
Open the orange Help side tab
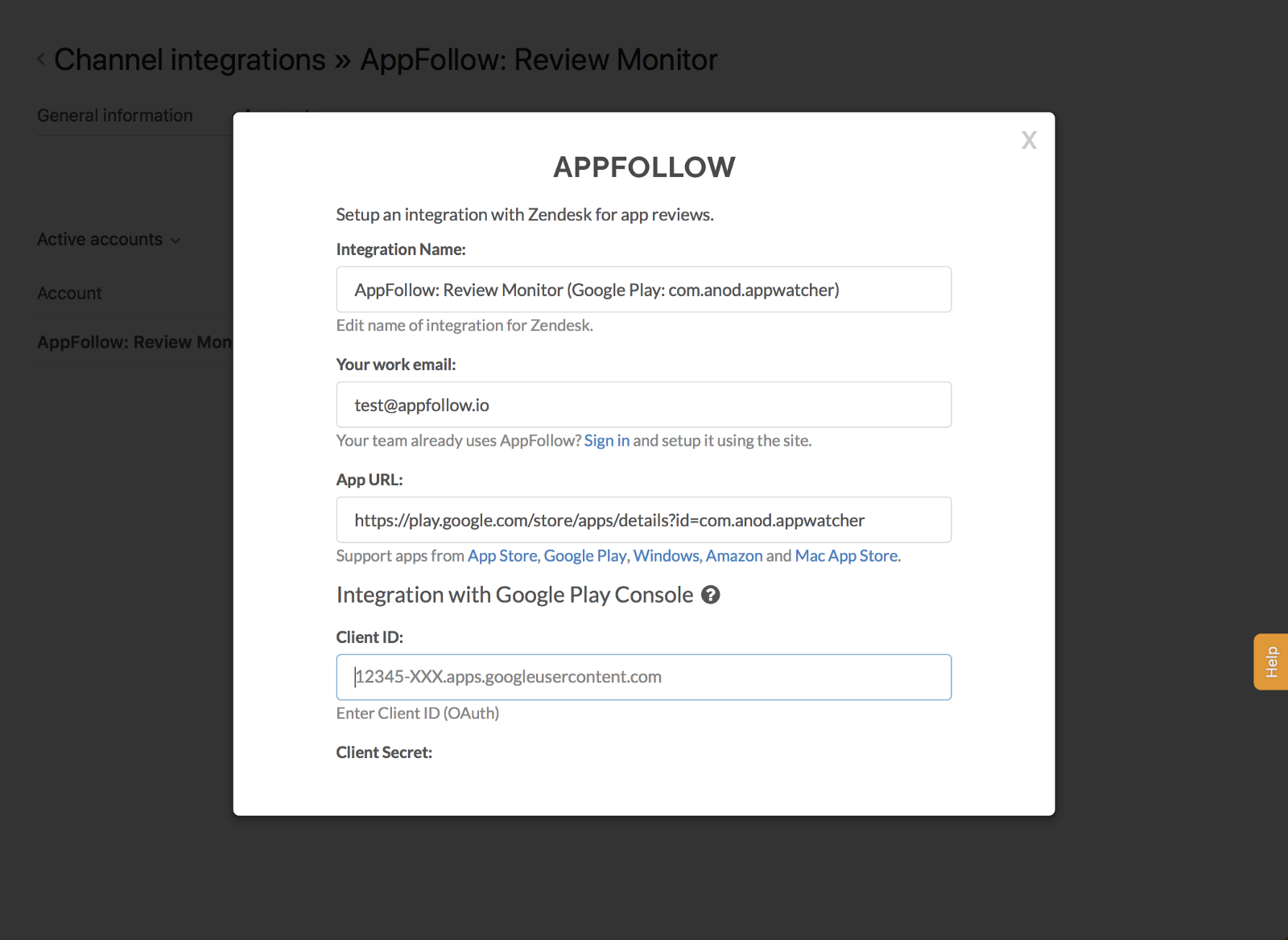[1271, 662]
